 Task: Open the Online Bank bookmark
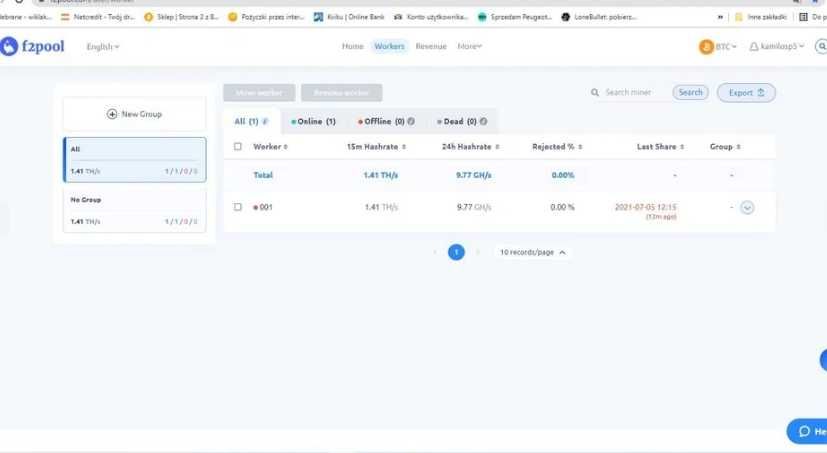coord(349,17)
